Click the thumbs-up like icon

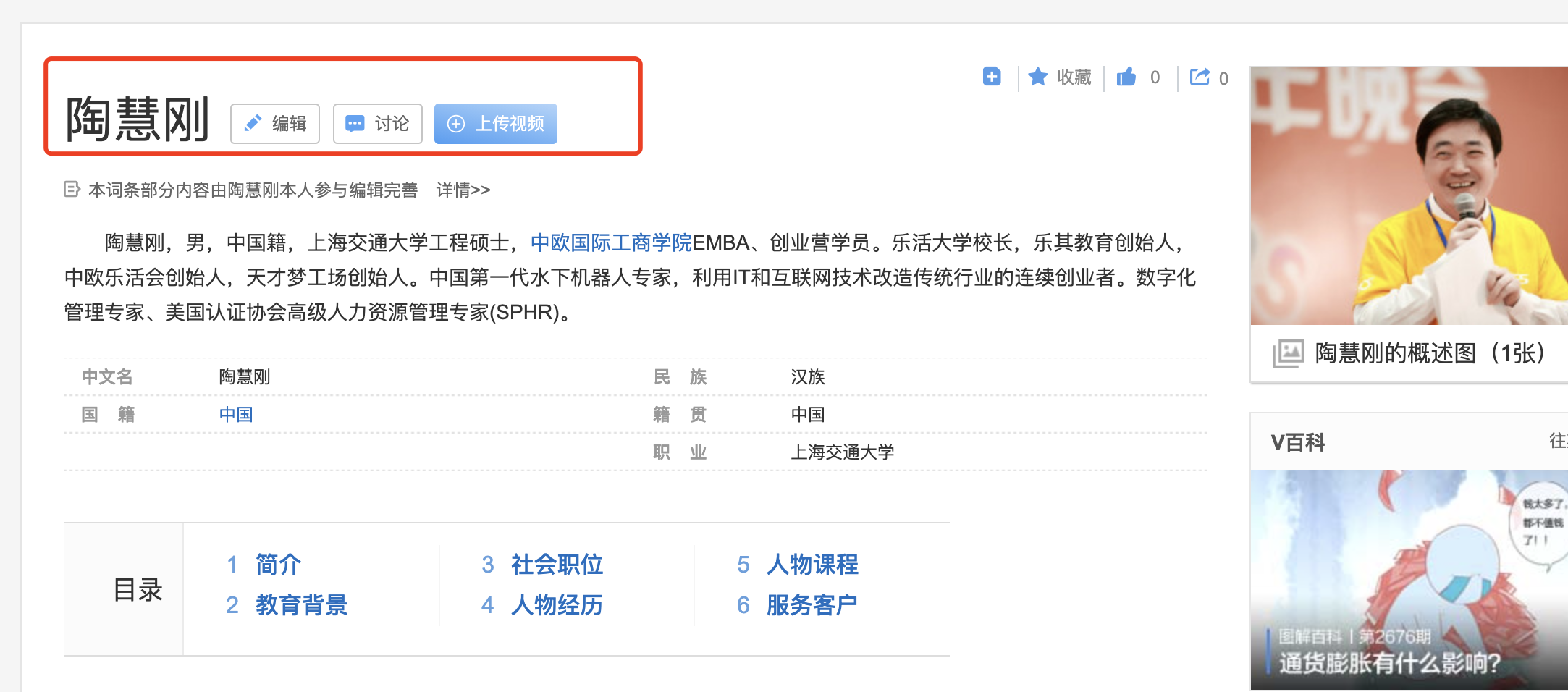1126,76
